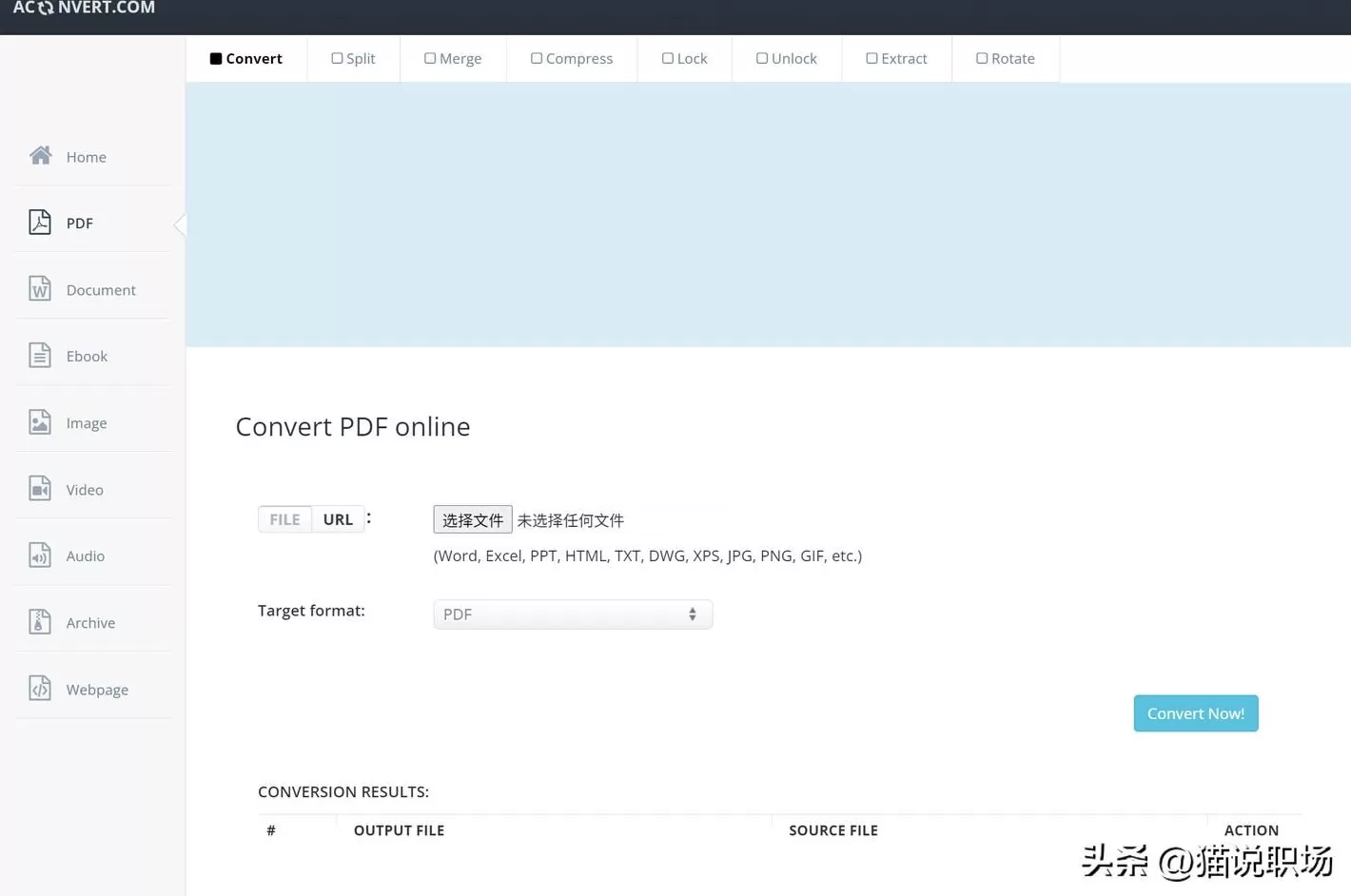Switch to the Merge tab
This screenshot has width=1351, height=896.
(453, 58)
